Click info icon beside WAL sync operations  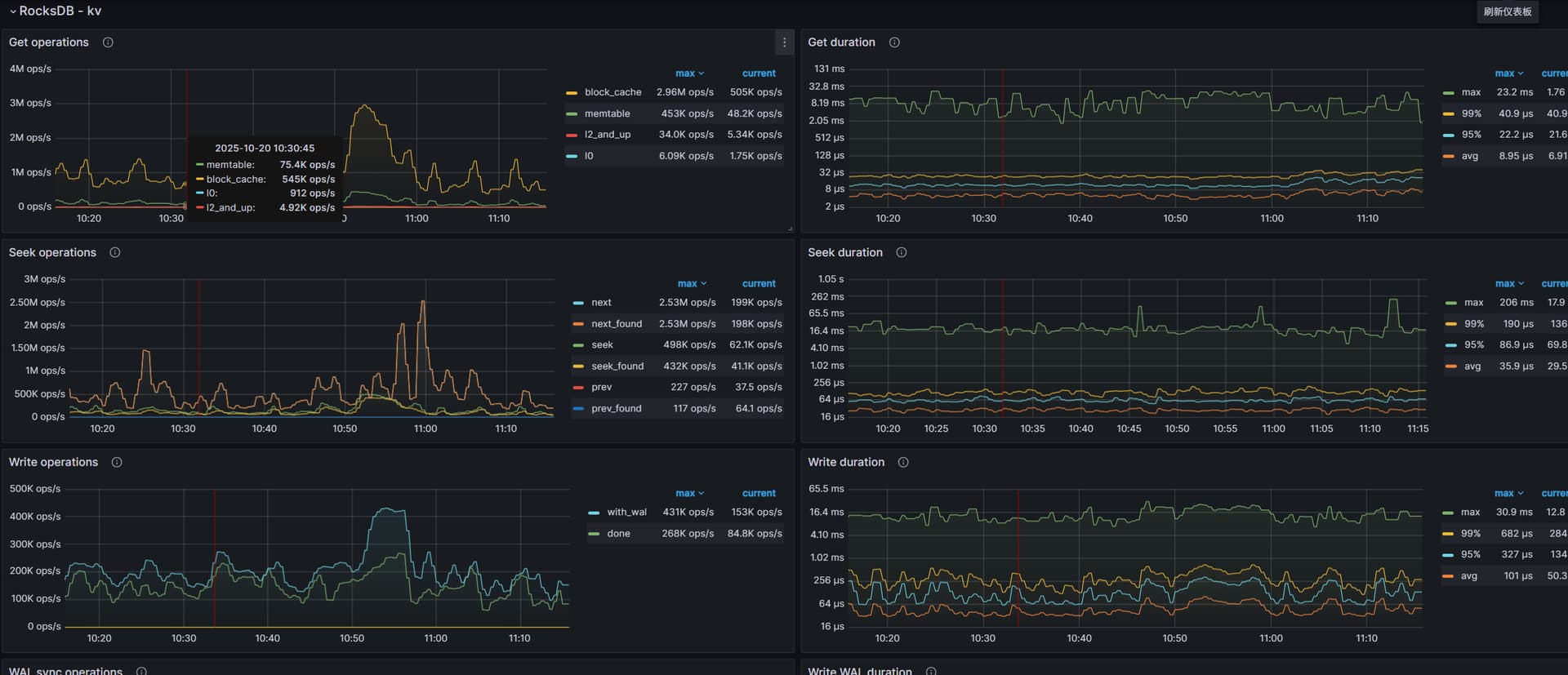[x=141, y=671]
